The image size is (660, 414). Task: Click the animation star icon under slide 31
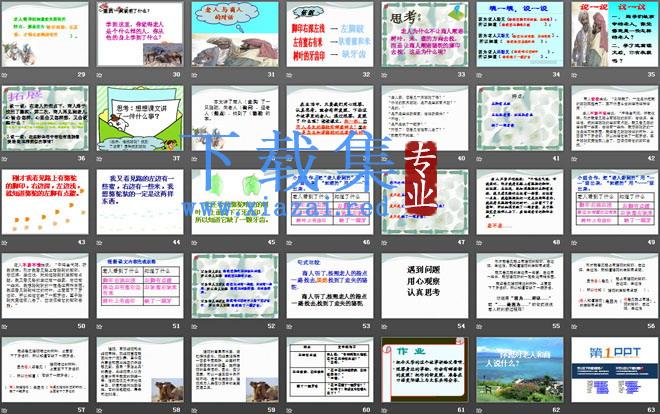pos(194,74)
